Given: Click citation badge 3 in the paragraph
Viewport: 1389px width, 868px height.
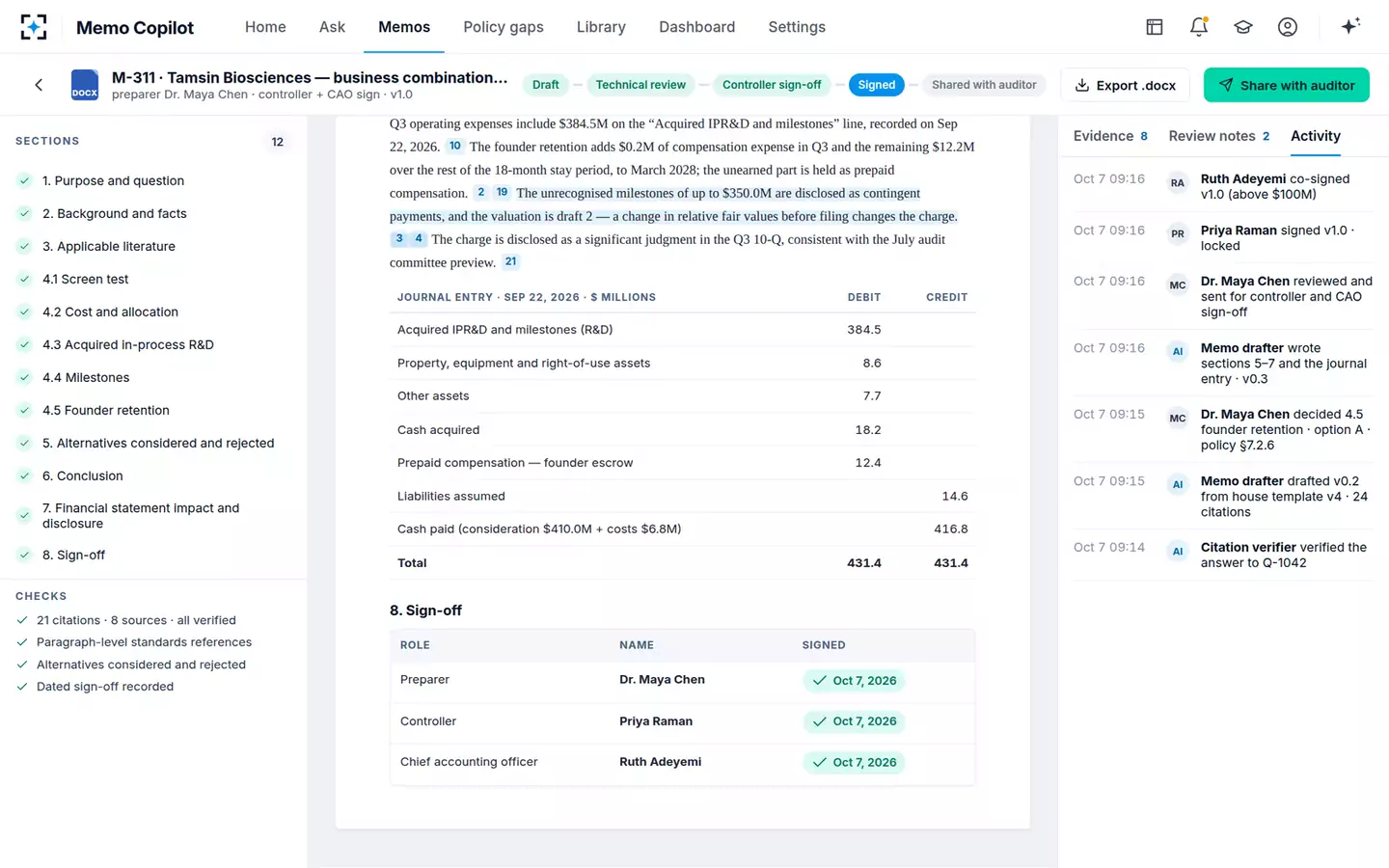Looking at the screenshot, I should tap(399, 239).
